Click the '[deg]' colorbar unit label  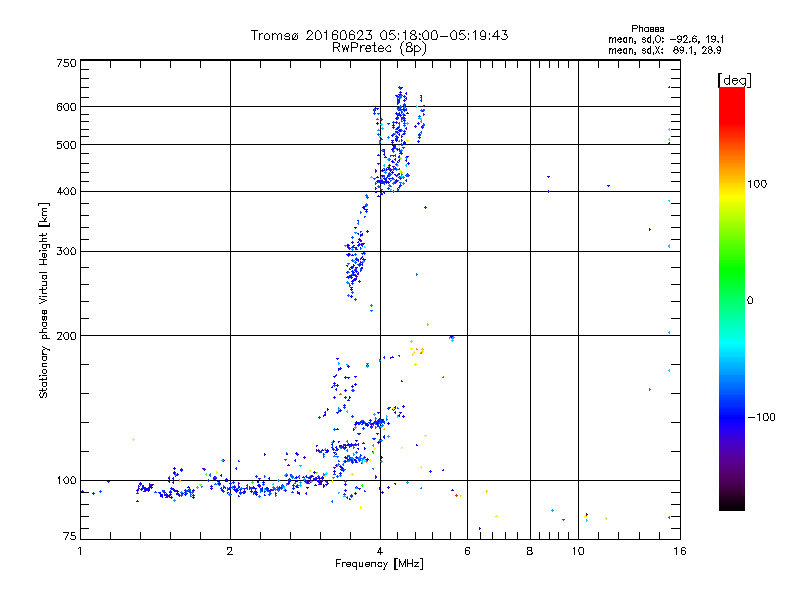734,80
